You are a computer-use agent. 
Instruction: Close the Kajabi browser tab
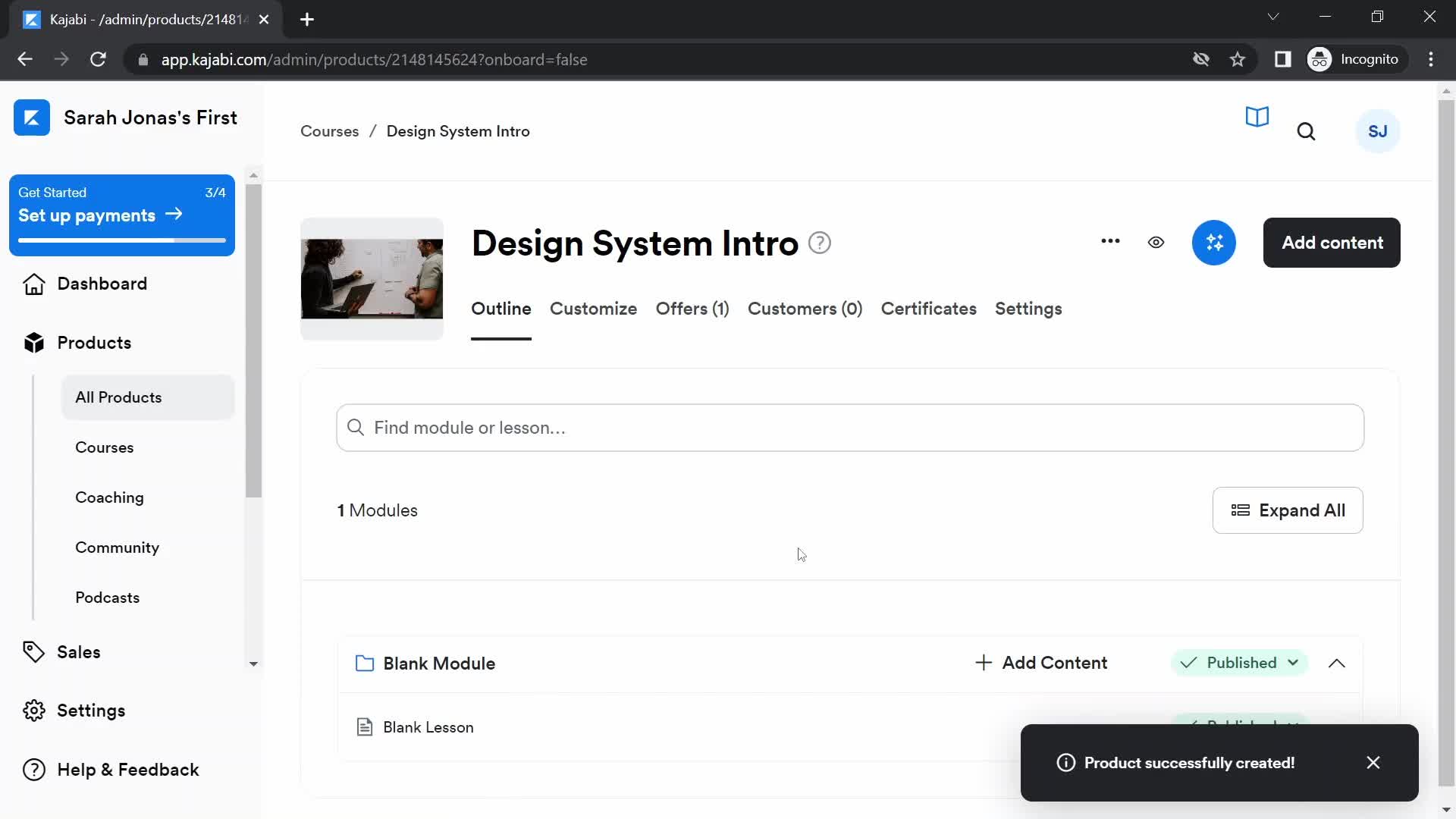pos(264,20)
